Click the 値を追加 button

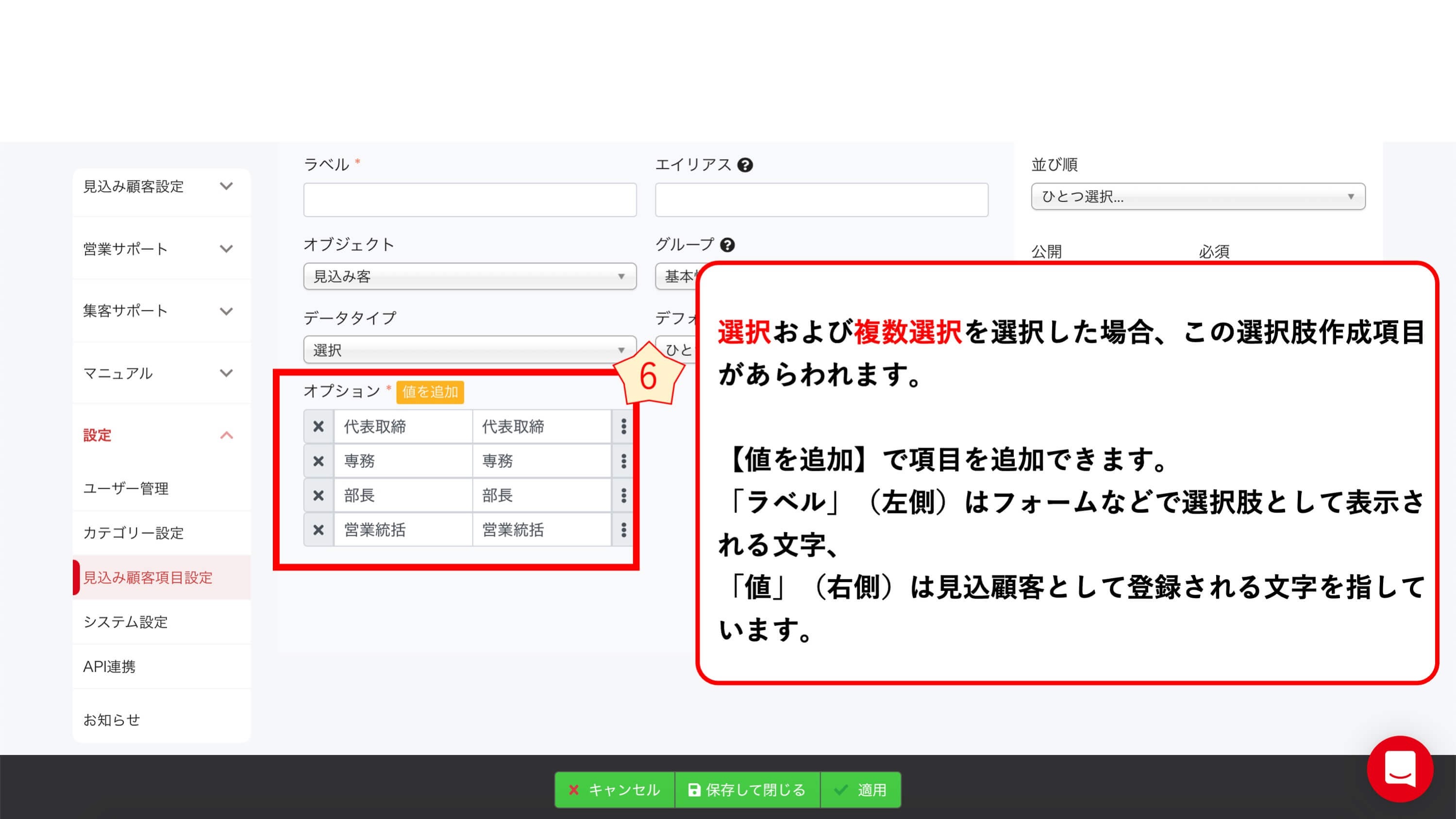tap(430, 392)
